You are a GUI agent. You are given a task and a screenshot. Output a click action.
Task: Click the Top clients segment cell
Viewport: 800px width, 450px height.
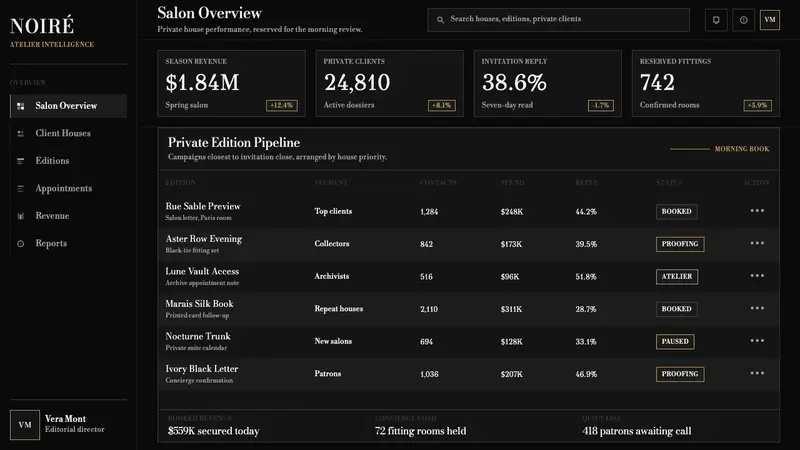tap(333, 211)
